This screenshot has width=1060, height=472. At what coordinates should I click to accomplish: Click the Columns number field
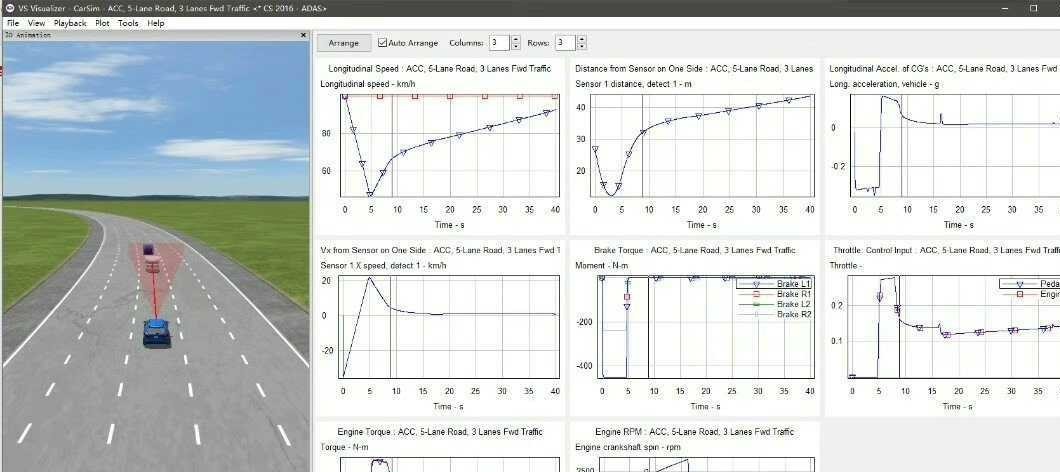point(498,43)
